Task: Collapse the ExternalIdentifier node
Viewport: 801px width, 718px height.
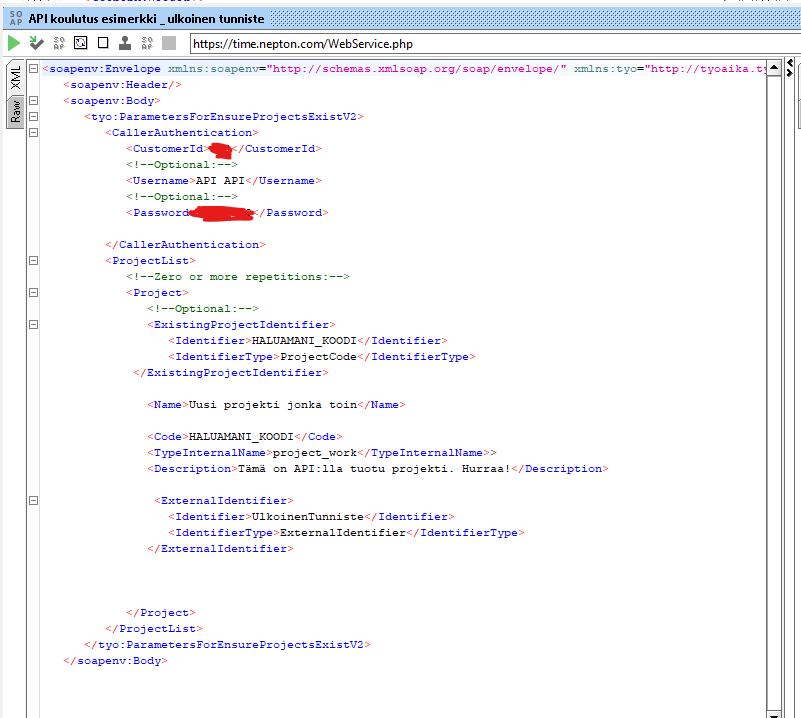Action: click(x=33, y=500)
